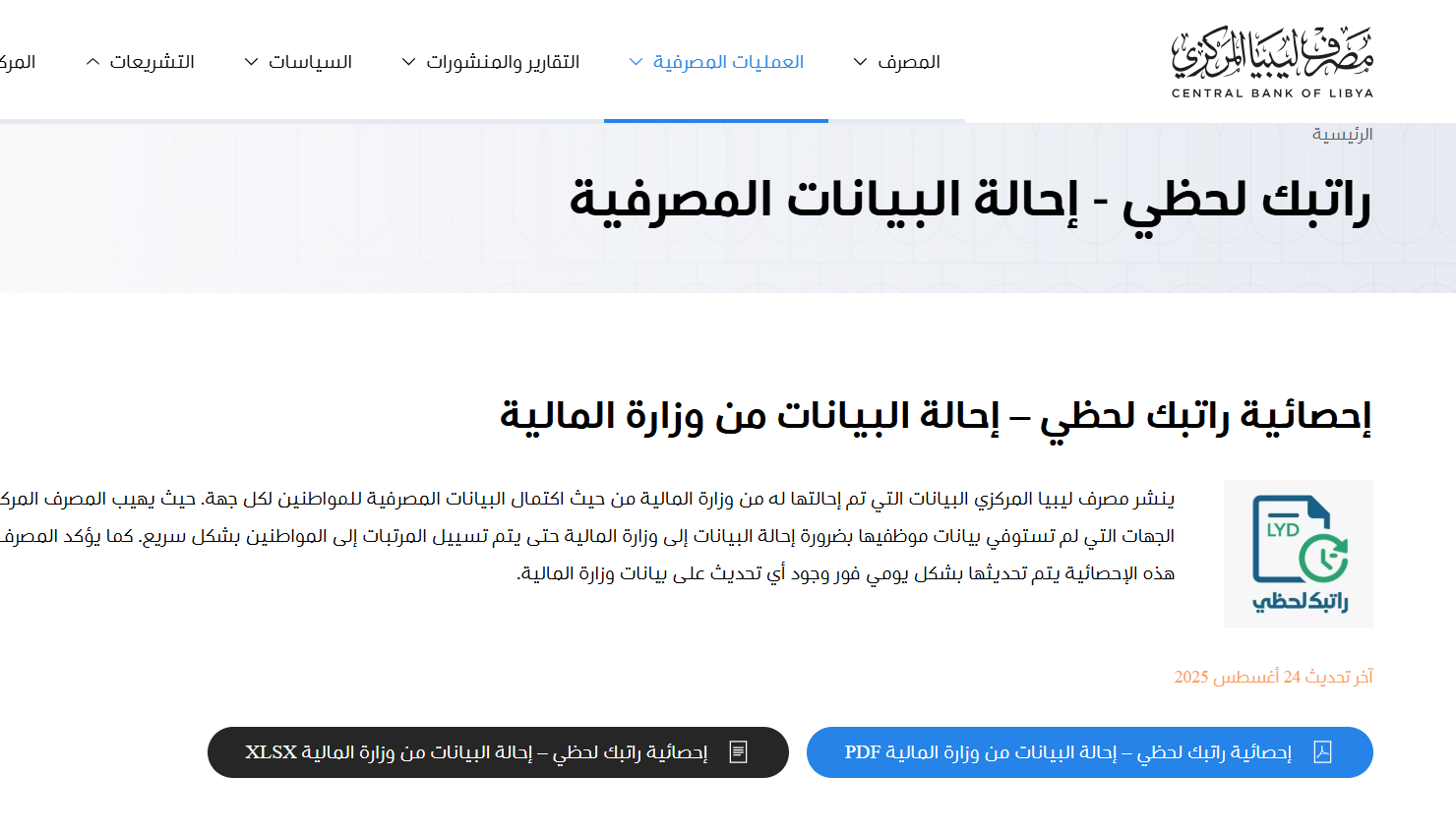The image size is (1456, 836).
Task: Open the العمليات المصرفية menu
Action: coord(728,62)
